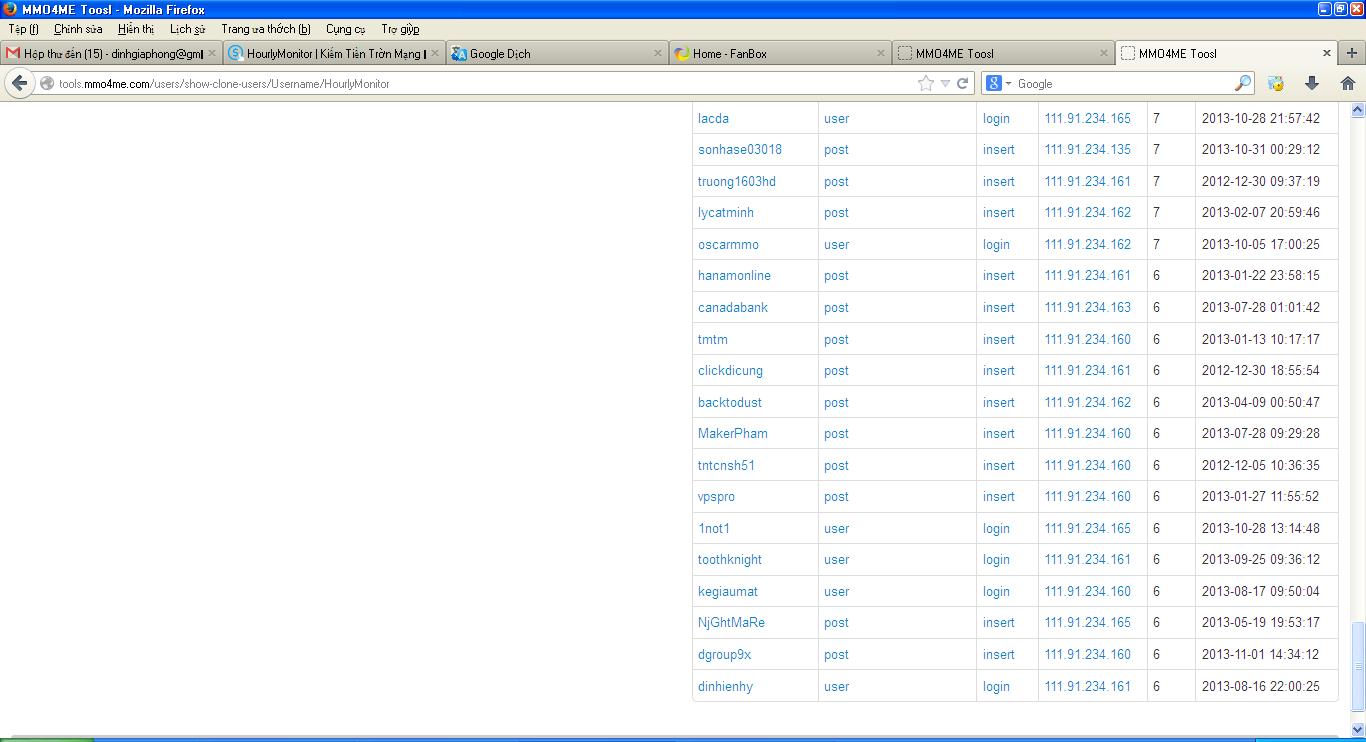Bookmark this page with the star icon
This screenshot has width=1366, height=742.
926,84
